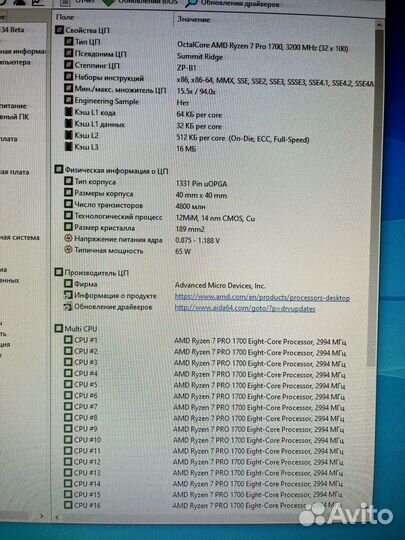This screenshot has height=540, width=405.
Task: Click the chip icon beside Кэш L1 данных
Action: point(69,124)
